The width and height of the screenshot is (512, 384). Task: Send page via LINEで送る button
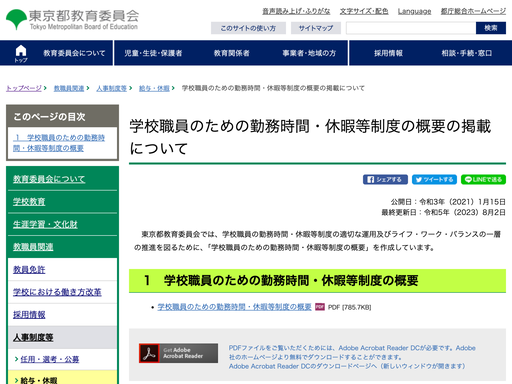pos(483,180)
